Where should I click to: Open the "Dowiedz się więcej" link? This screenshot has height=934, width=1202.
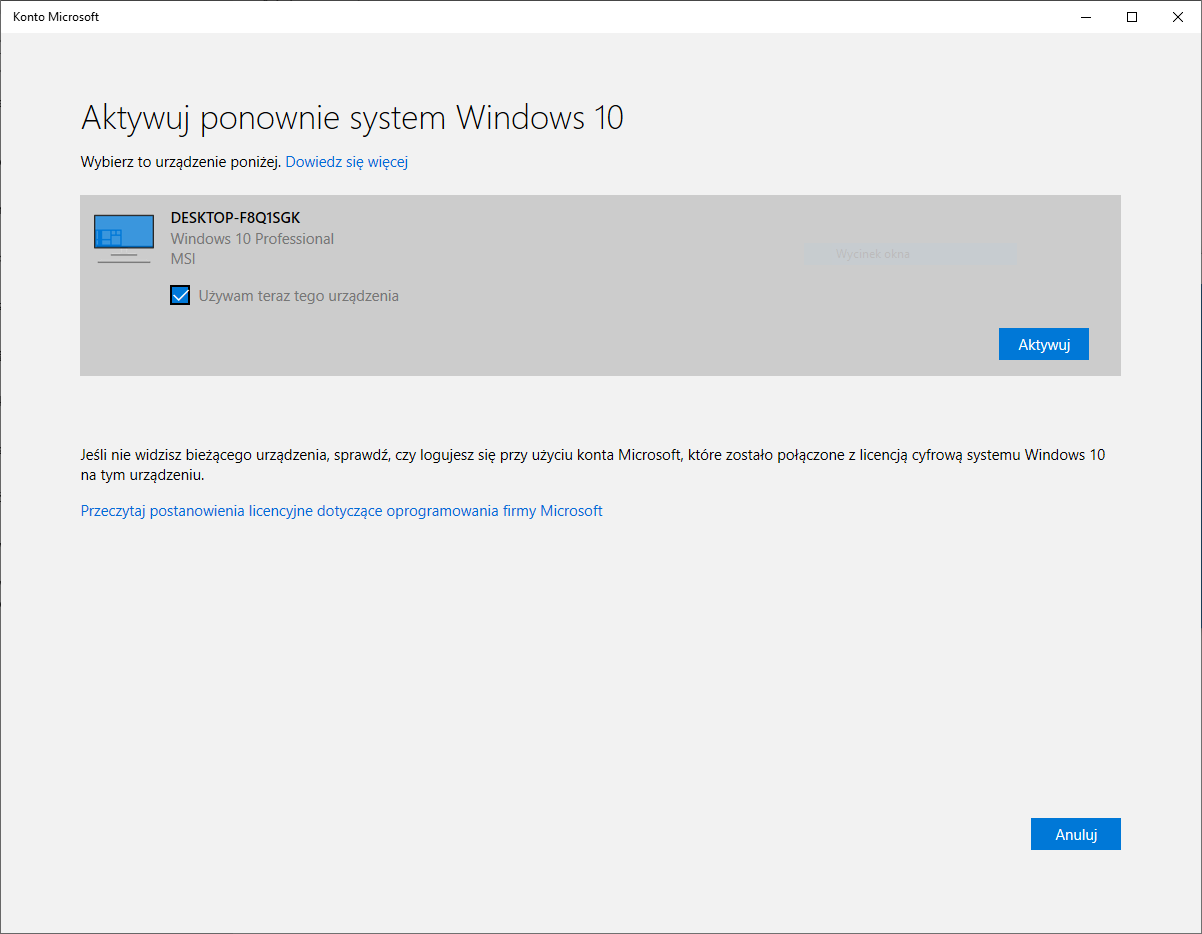click(347, 161)
